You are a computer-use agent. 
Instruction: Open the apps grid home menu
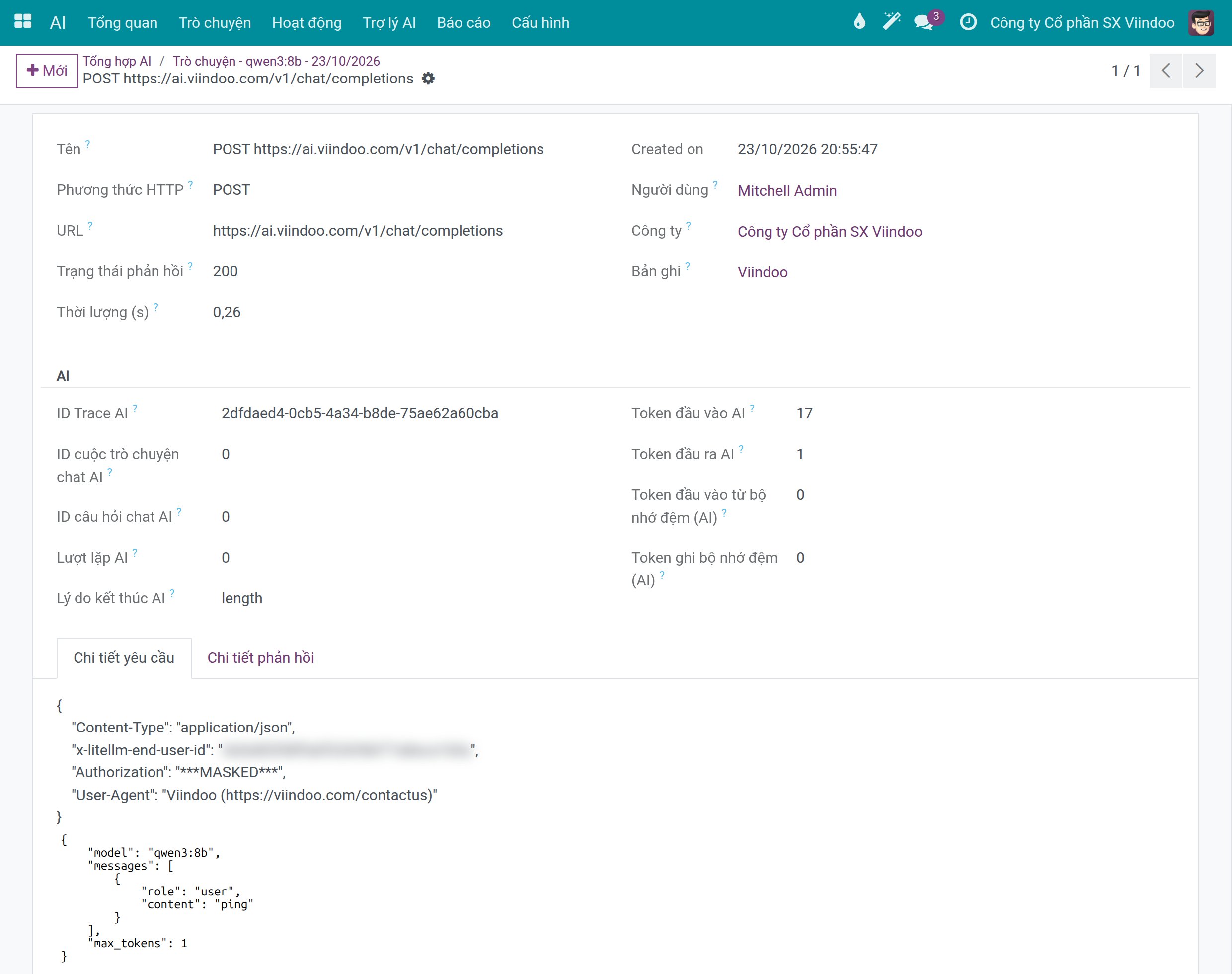point(23,22)
